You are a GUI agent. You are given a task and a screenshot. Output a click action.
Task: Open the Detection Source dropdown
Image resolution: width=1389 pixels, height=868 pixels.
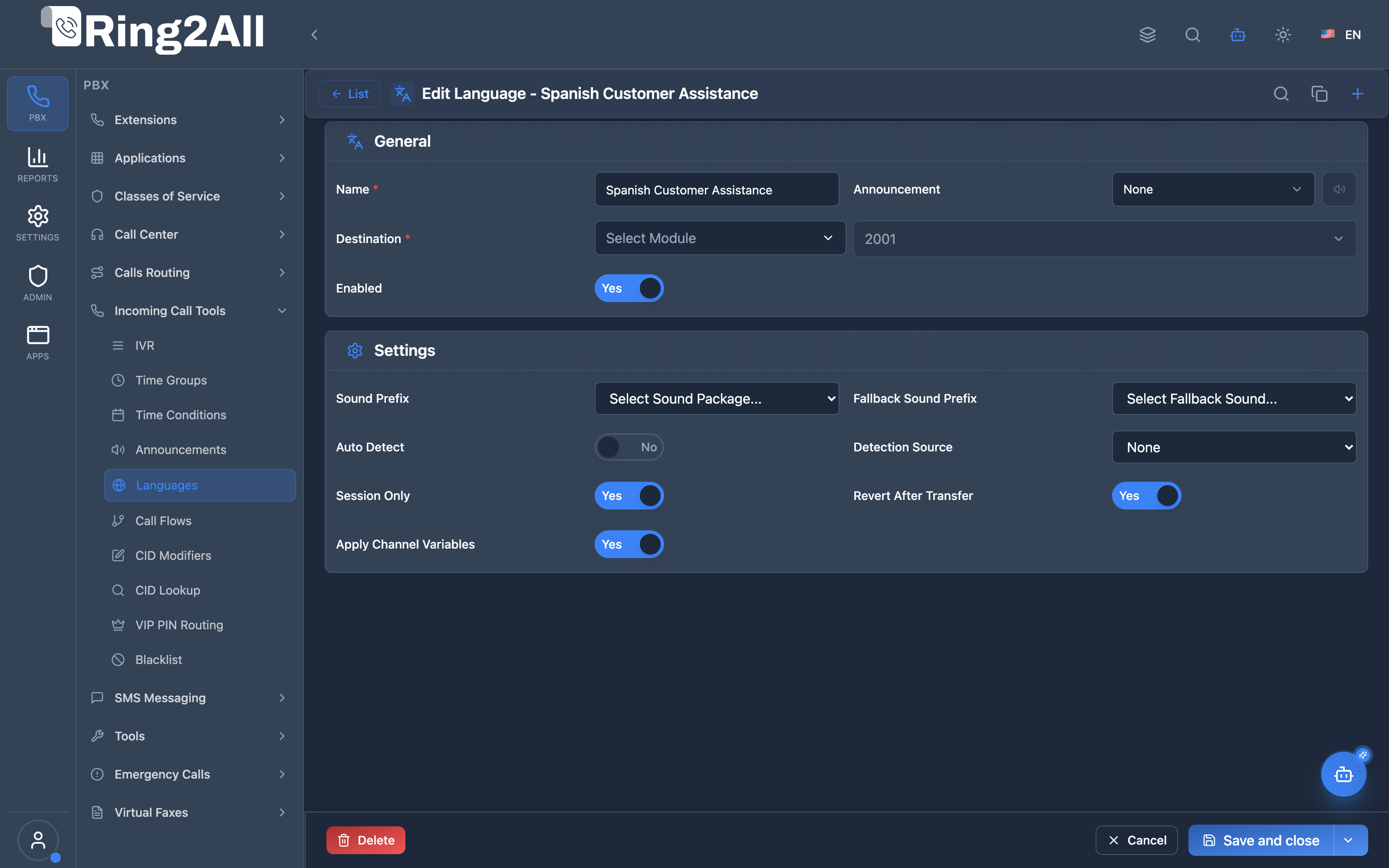pyautogui.click(x=1234, y=447)
